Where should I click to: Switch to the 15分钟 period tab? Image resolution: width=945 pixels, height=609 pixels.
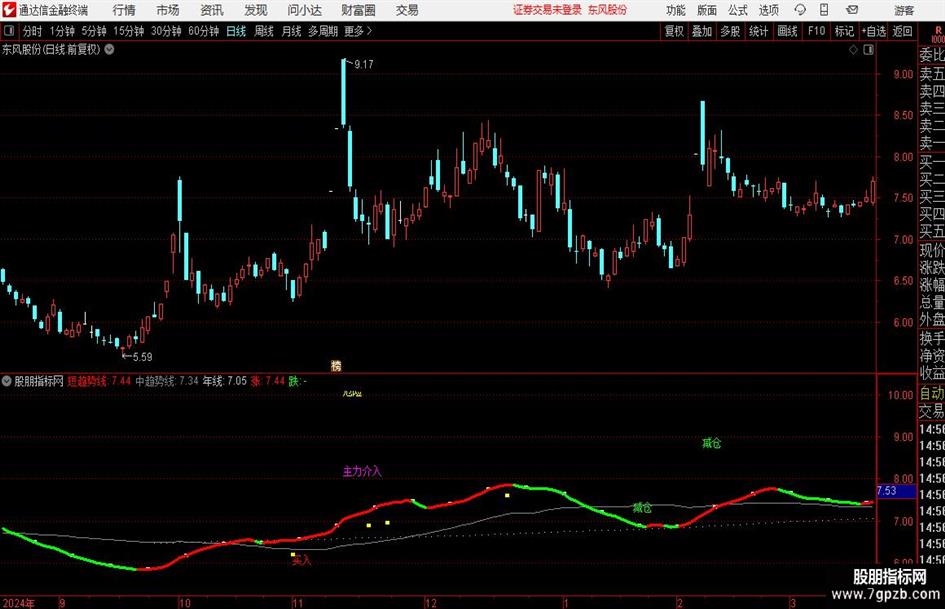[x=128, y=31]
